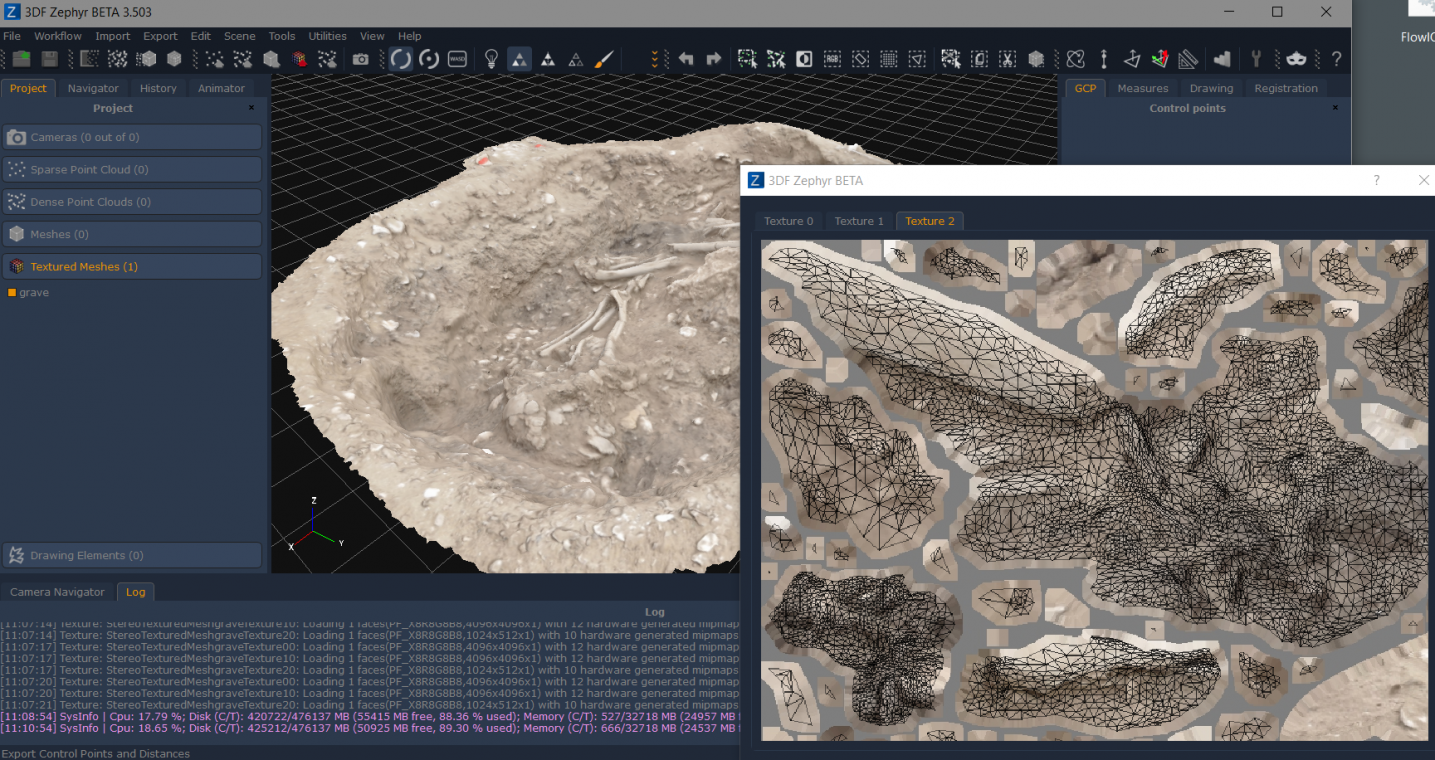Click the help question mark in the texture dialog
The image size is (1435, 760).
[x=1376, y=181]
